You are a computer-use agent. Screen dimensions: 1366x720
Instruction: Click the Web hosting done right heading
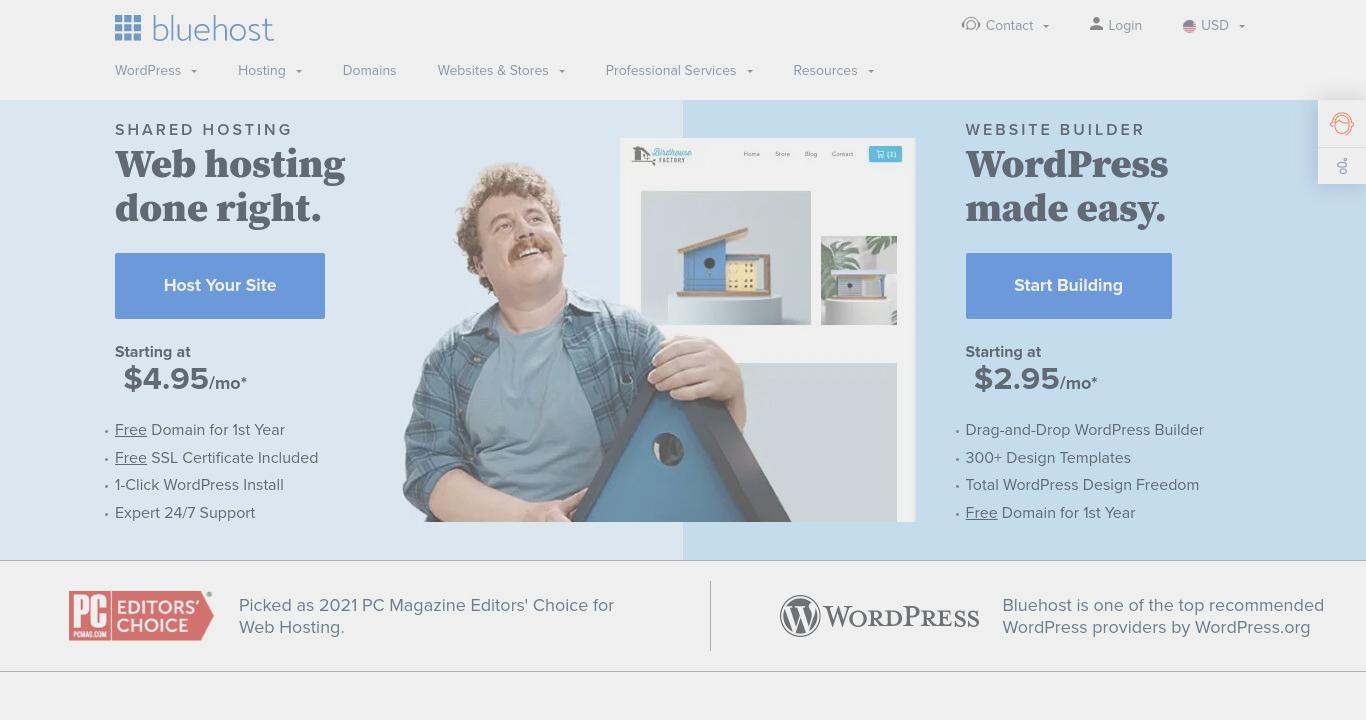pyautogui.click(x=230, y=186)
